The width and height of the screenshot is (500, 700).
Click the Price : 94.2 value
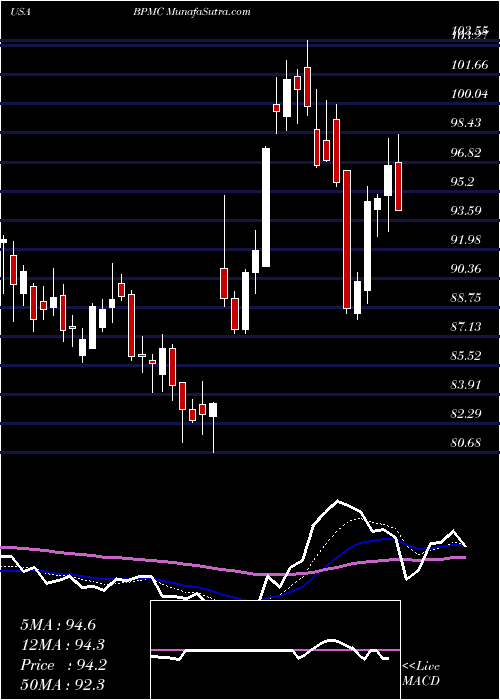pos(63,665)
